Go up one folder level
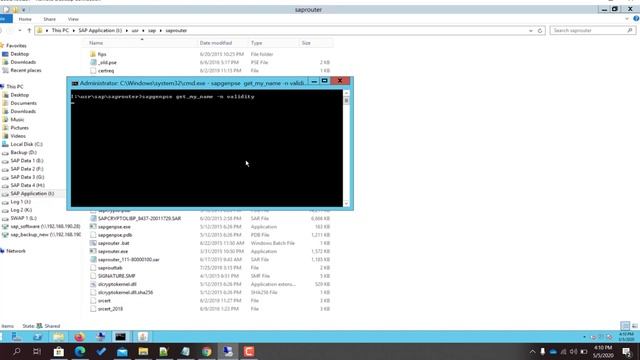640x360 pixels. pyautogui.click(x=29, y=31)
